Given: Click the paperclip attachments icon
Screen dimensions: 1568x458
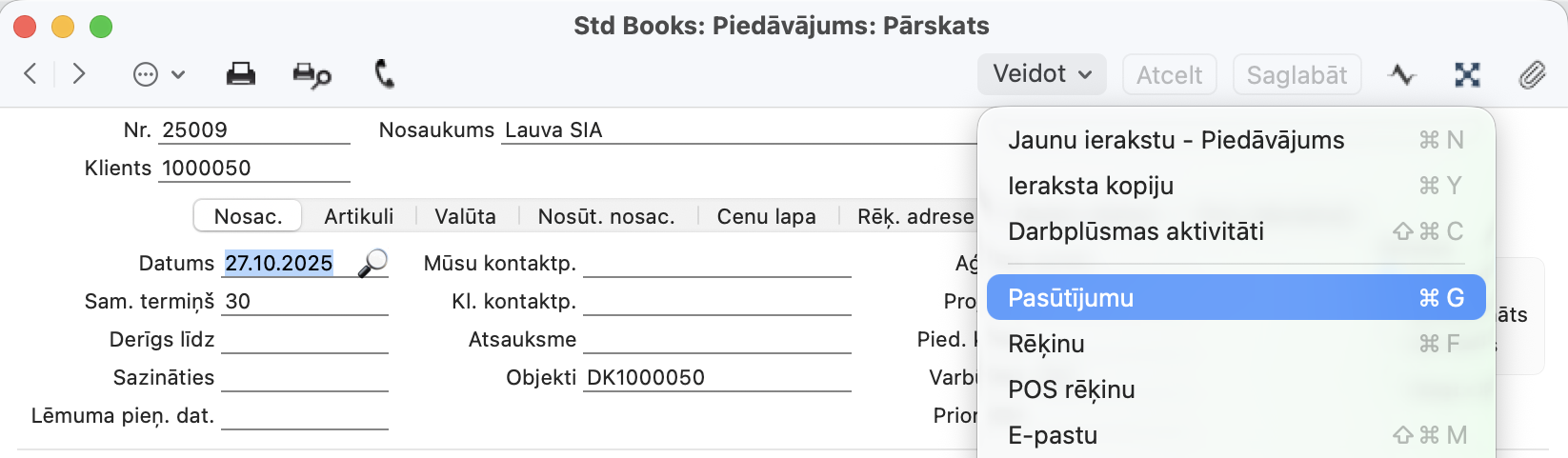Looking at the screenshot, I should pos(1532,74).
